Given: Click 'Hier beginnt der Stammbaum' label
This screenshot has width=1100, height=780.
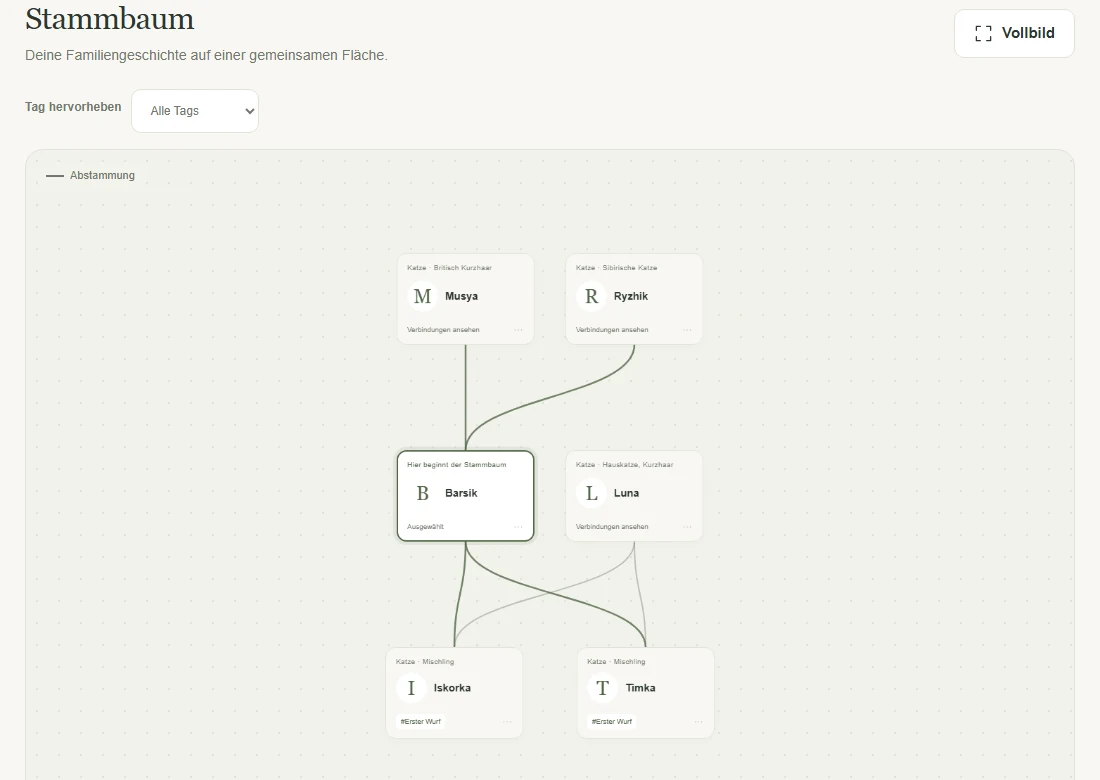Looking at the screenshot, I should [x=457, y=465].
